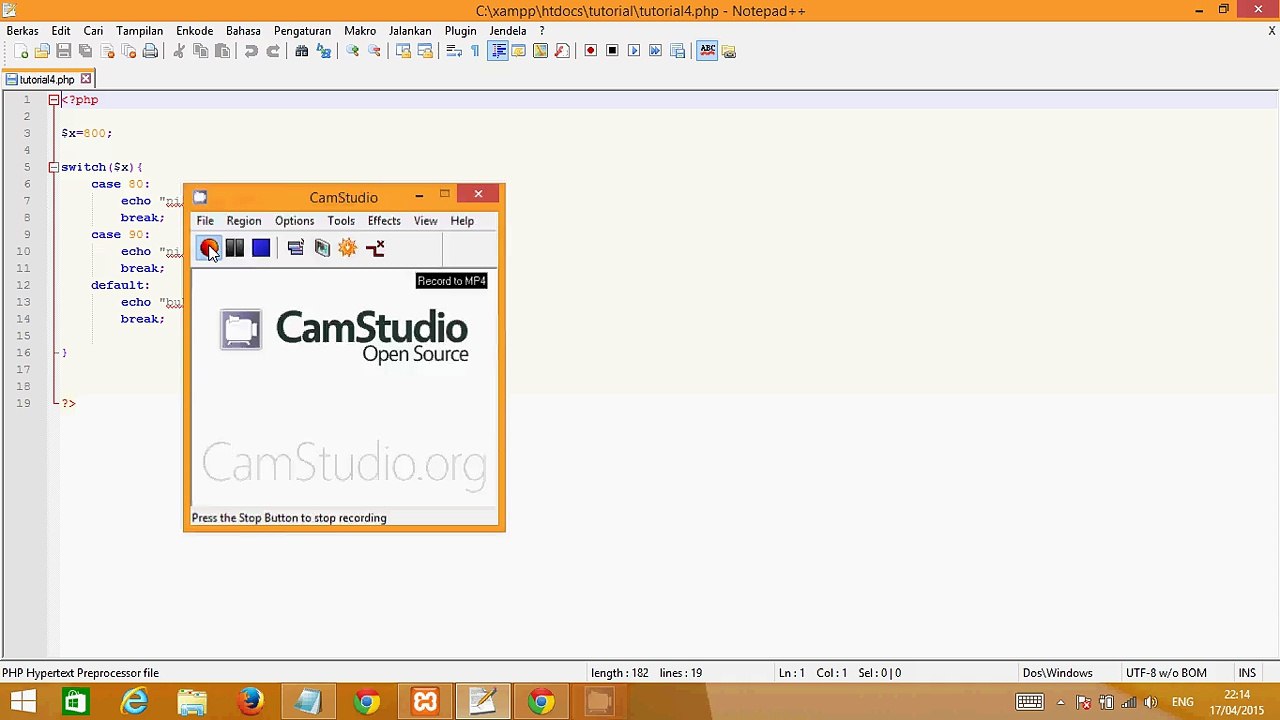This screenshot has width=1280, height=720.
Task: Open Windows Start button
Action: [x=24, y=702]
